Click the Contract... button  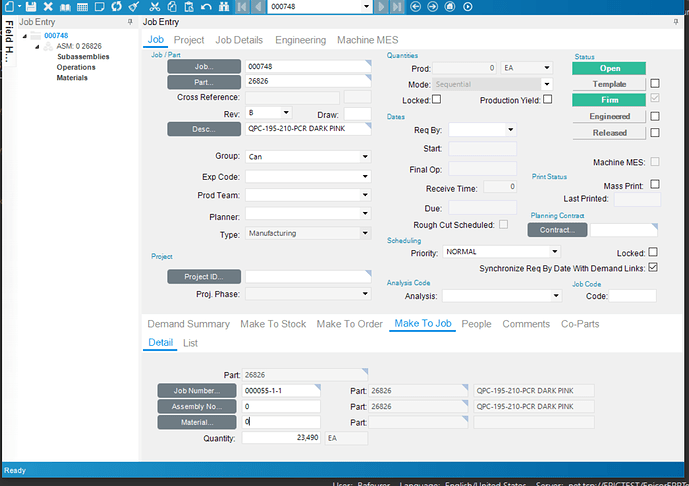(x=557, y=230)
